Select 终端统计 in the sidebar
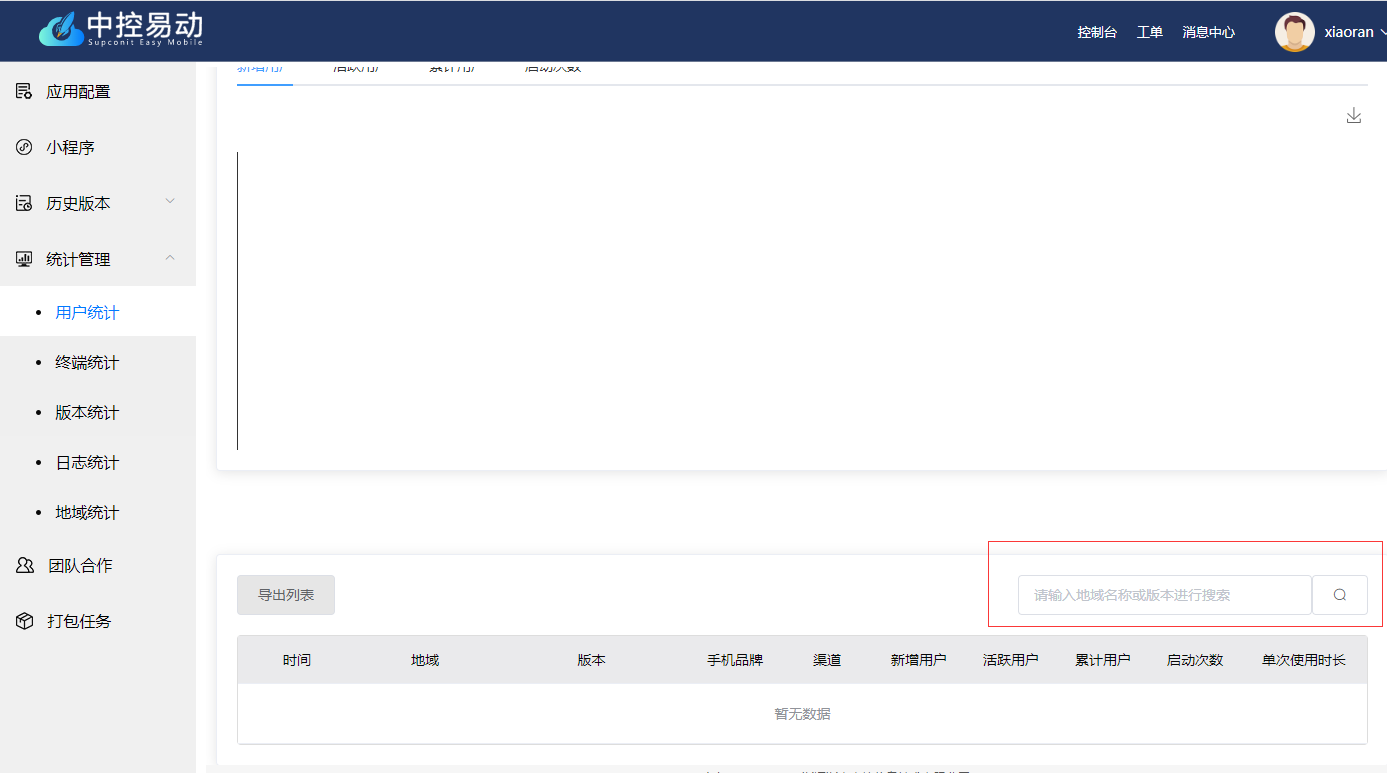1387x773 pixels. 87,363
